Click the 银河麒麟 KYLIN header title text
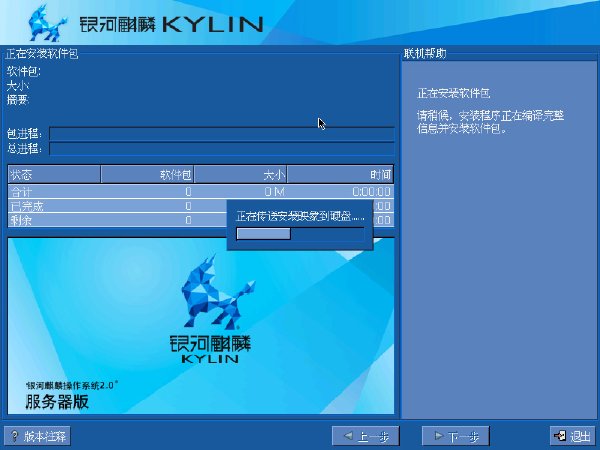600x450 pixels. [x=171, y=24]
